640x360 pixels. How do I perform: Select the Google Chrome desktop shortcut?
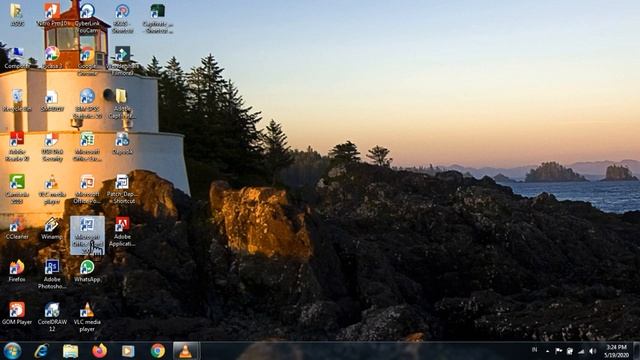87,61
